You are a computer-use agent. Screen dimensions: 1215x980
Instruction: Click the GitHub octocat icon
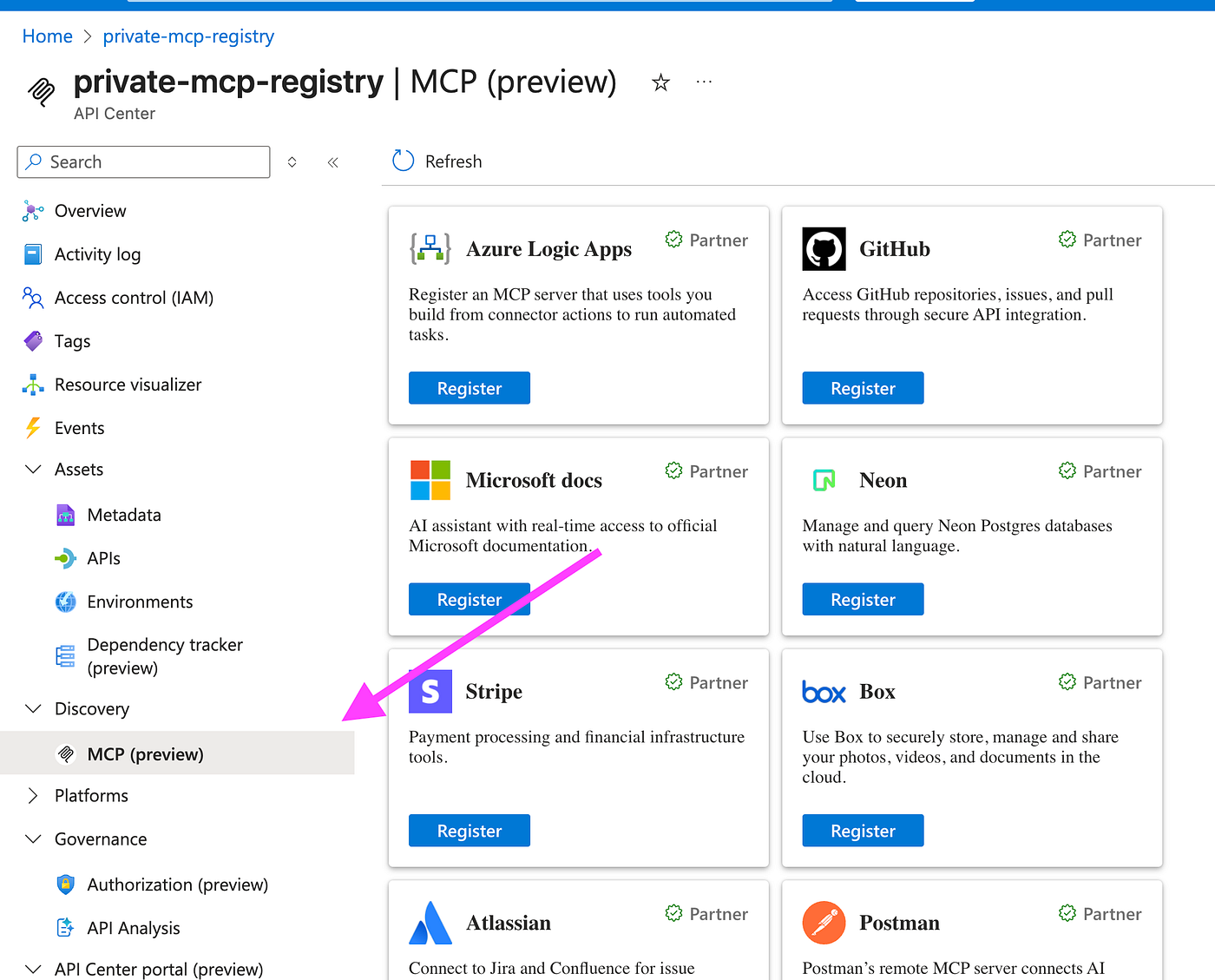coord(823,249)
